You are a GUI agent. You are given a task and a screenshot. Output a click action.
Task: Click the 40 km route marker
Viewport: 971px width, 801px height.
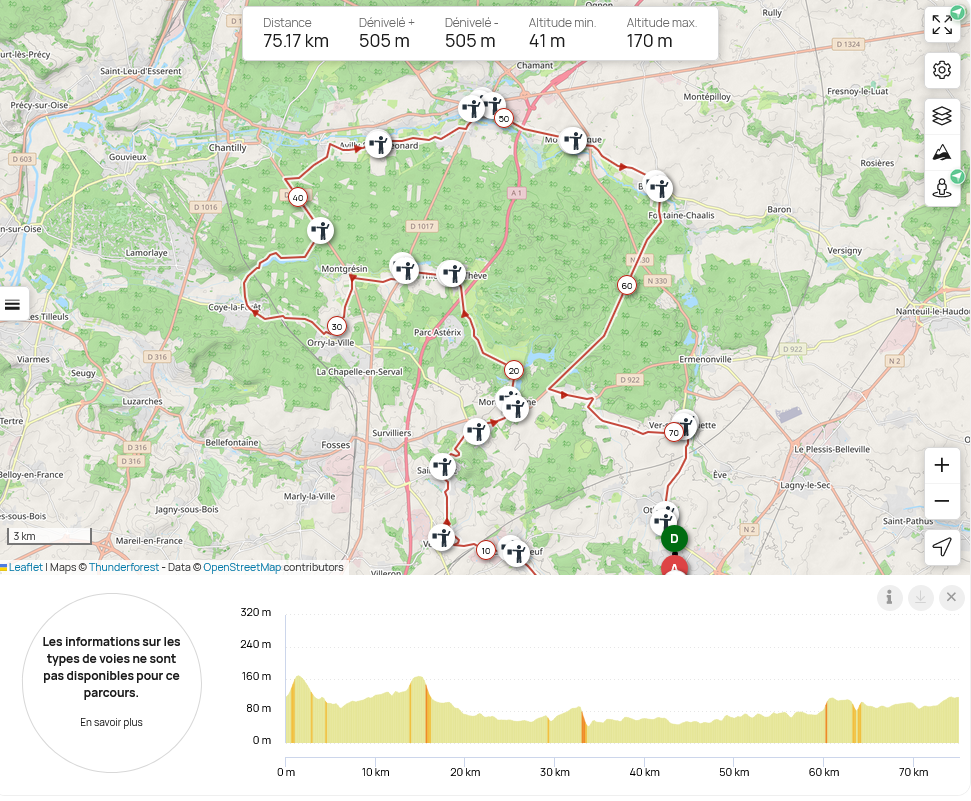click(297, 197)
